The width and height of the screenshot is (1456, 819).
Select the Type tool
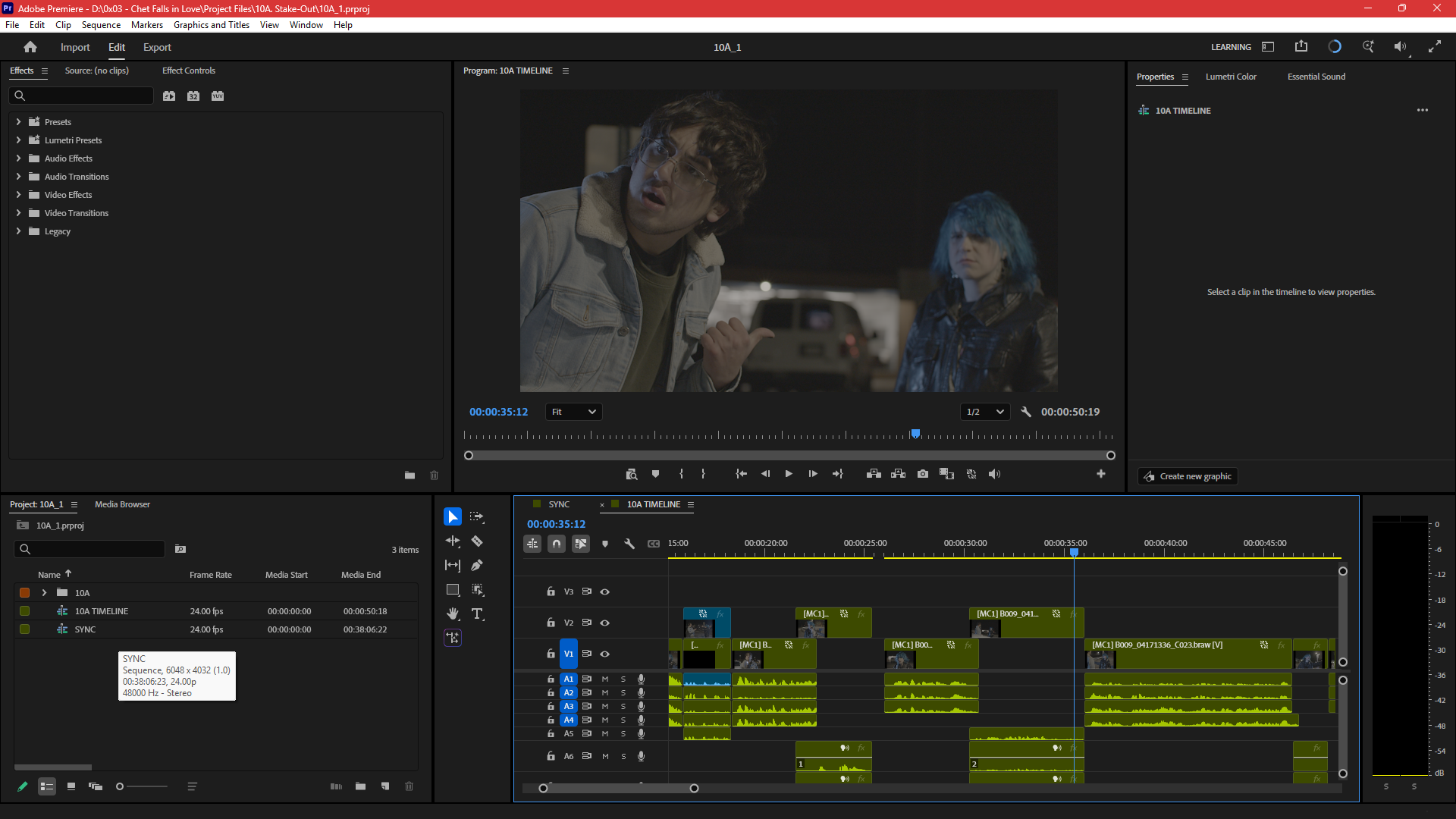click(x=477, y=614)
